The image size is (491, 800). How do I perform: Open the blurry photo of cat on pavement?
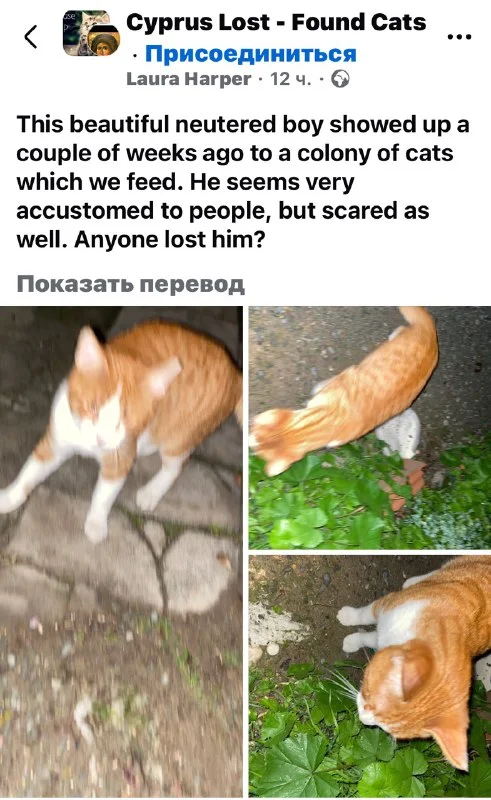point(121,551)
